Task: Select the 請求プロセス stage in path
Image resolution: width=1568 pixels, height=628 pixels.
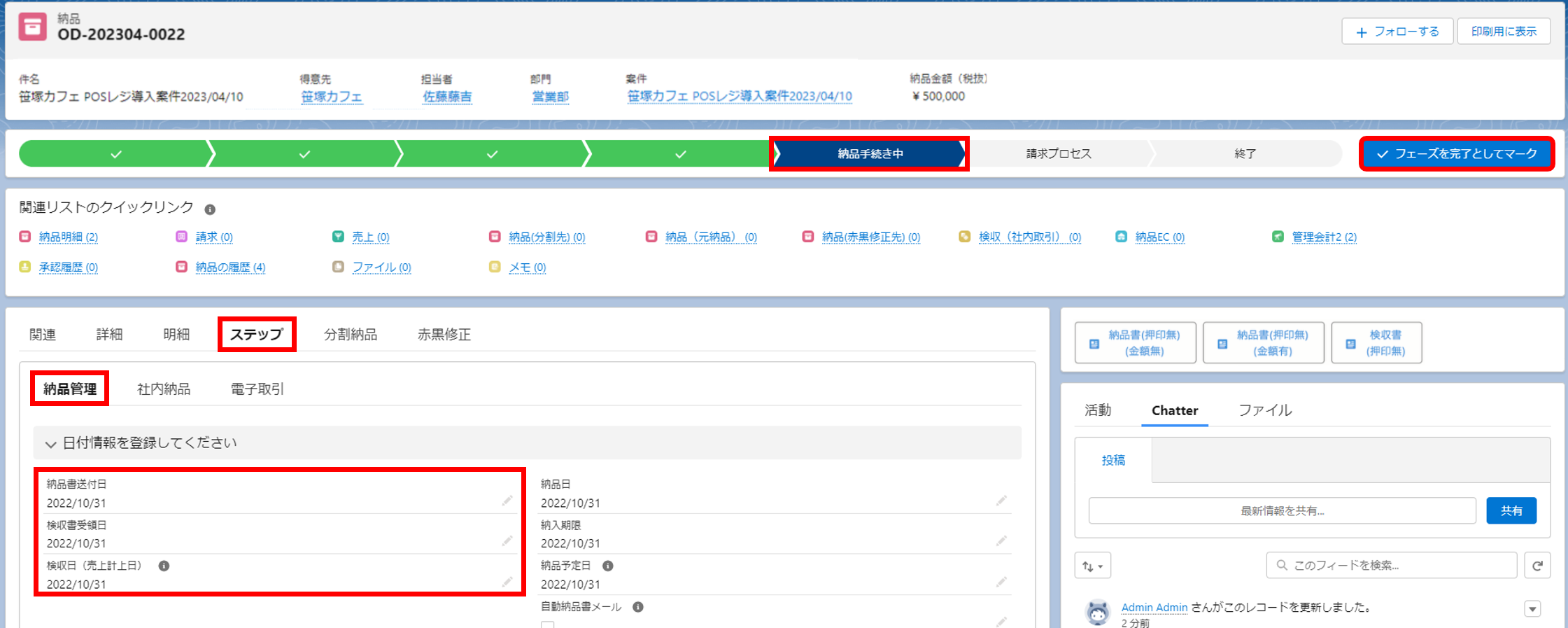Action: (x=1058, y=154)
